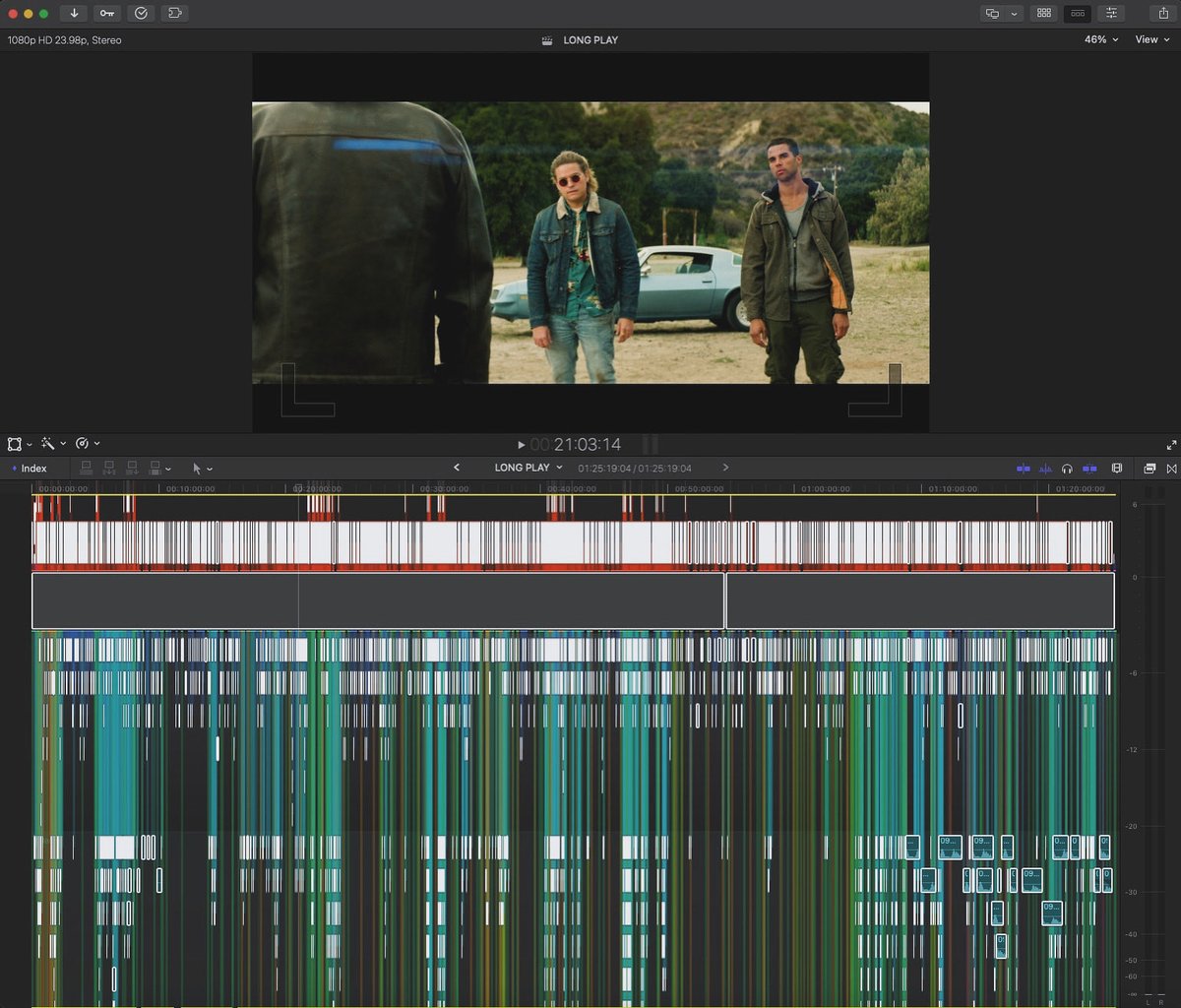Toggle Audio Skimming waveform icon
This screenshot has width=1181, height=1008.
[x=1045, y=469]
